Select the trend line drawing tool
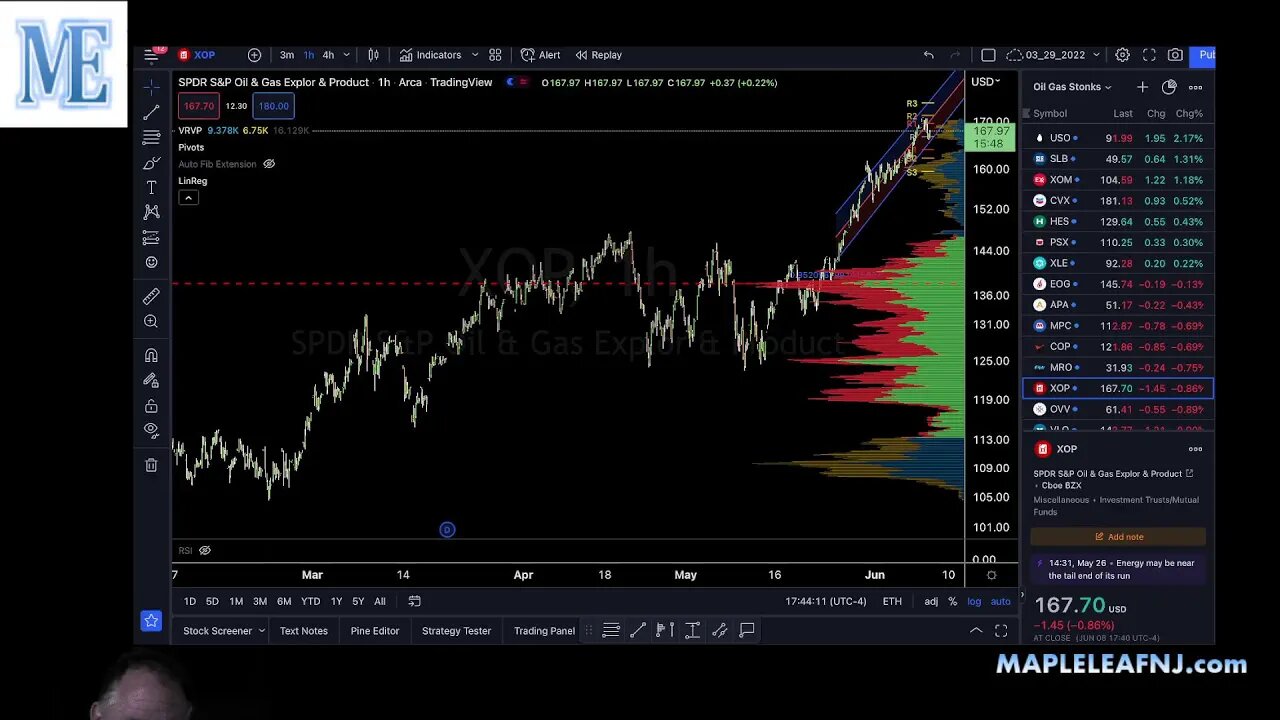This screenshot has height=720, width=1280. pos(151,112)
